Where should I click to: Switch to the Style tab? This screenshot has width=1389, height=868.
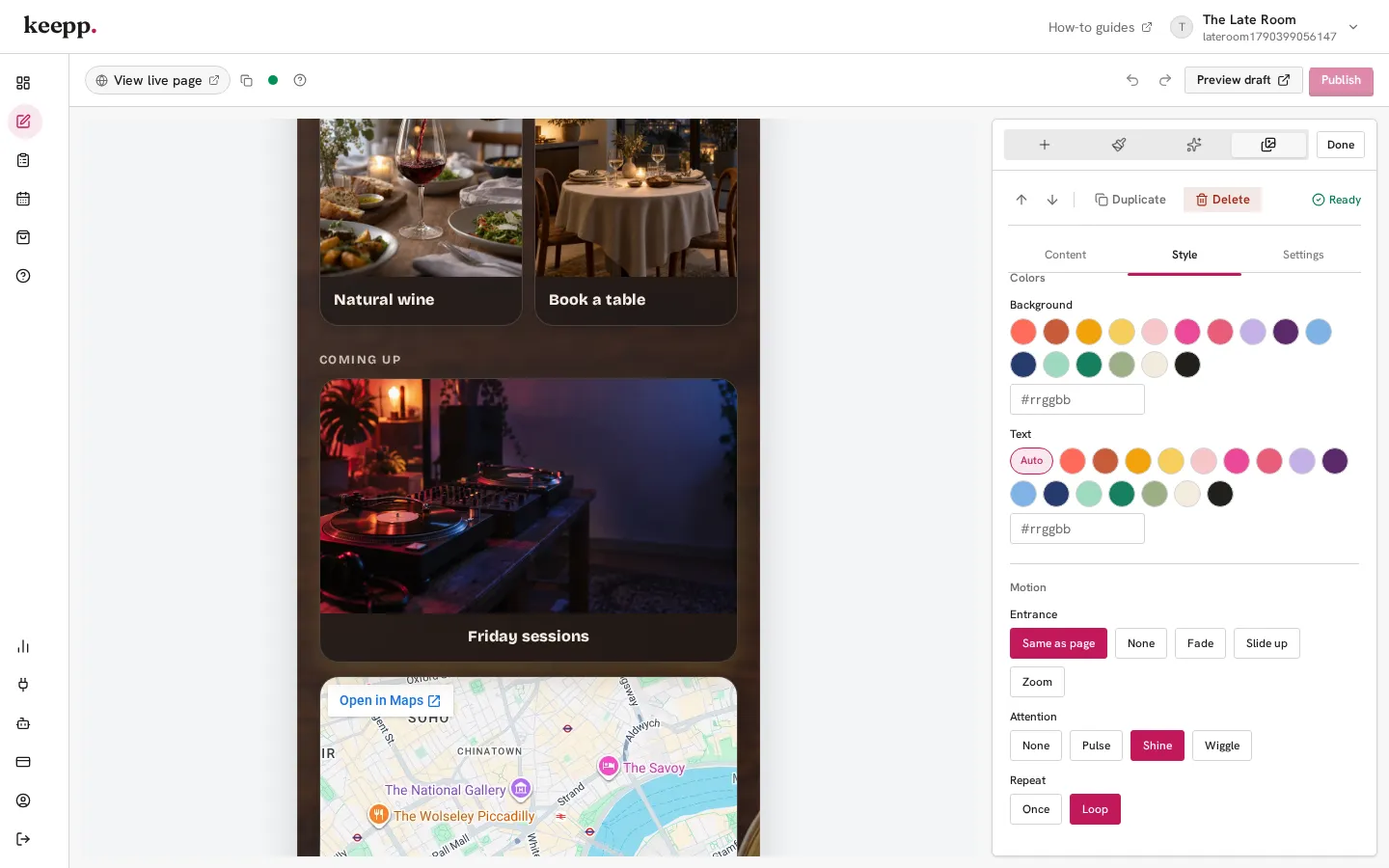point(1185,255)
